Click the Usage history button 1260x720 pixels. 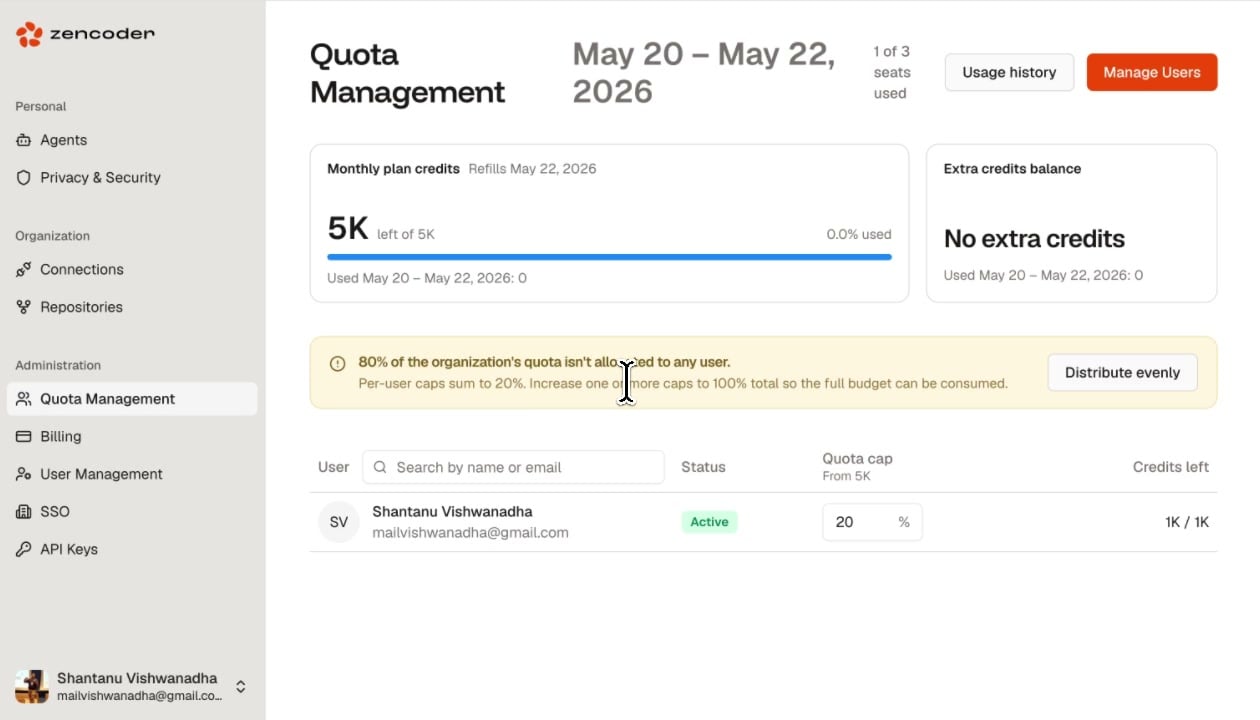[1009, 72]
